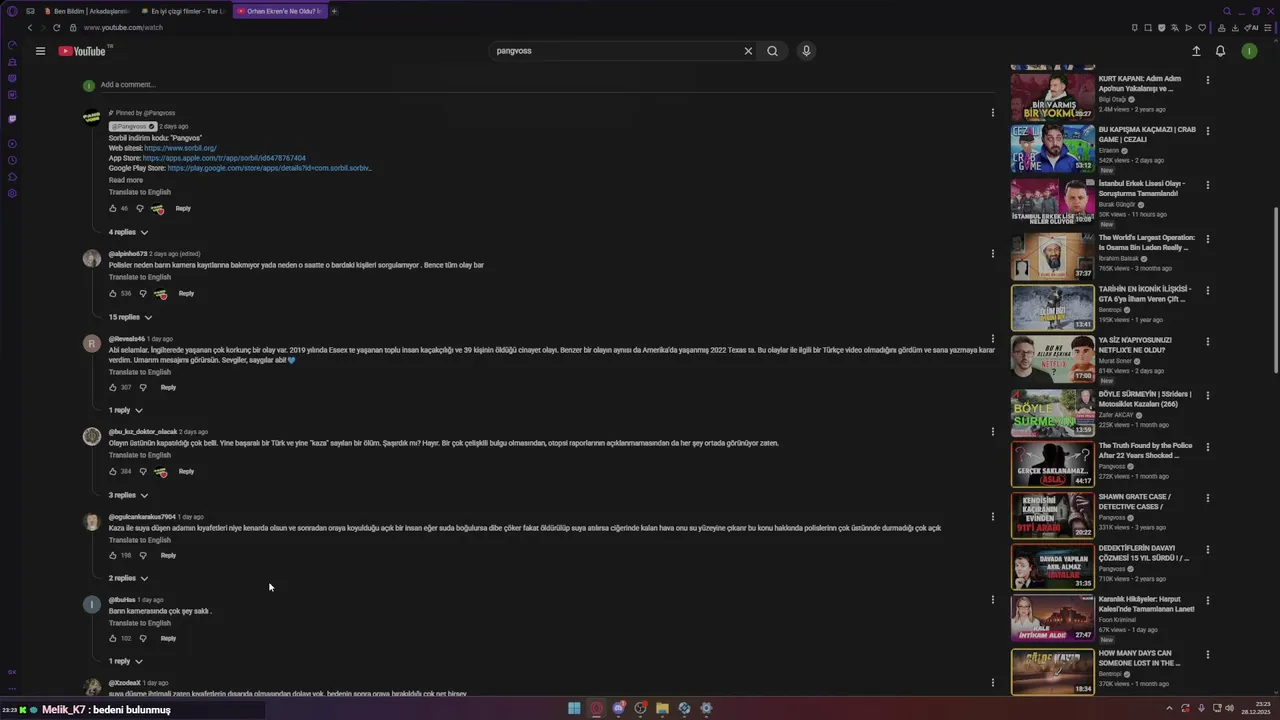Expand pinned comment with Read more
Screen dimensions: 1280x720
(126, 180)
